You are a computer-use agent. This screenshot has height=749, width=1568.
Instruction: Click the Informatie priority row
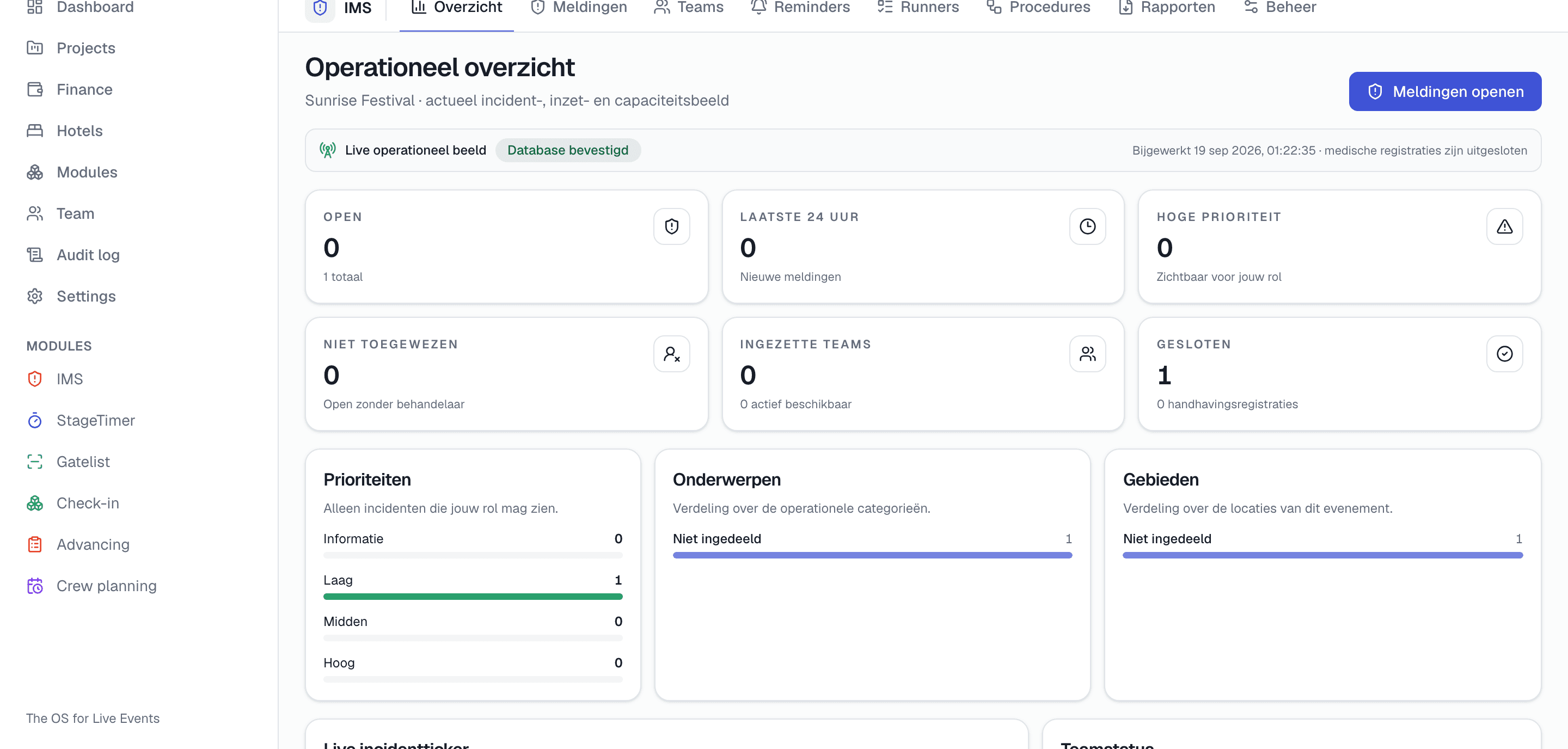(473, 544)
